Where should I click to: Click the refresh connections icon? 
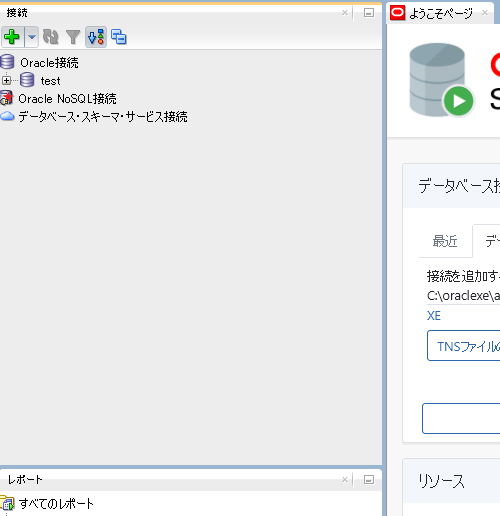[51, 37]
